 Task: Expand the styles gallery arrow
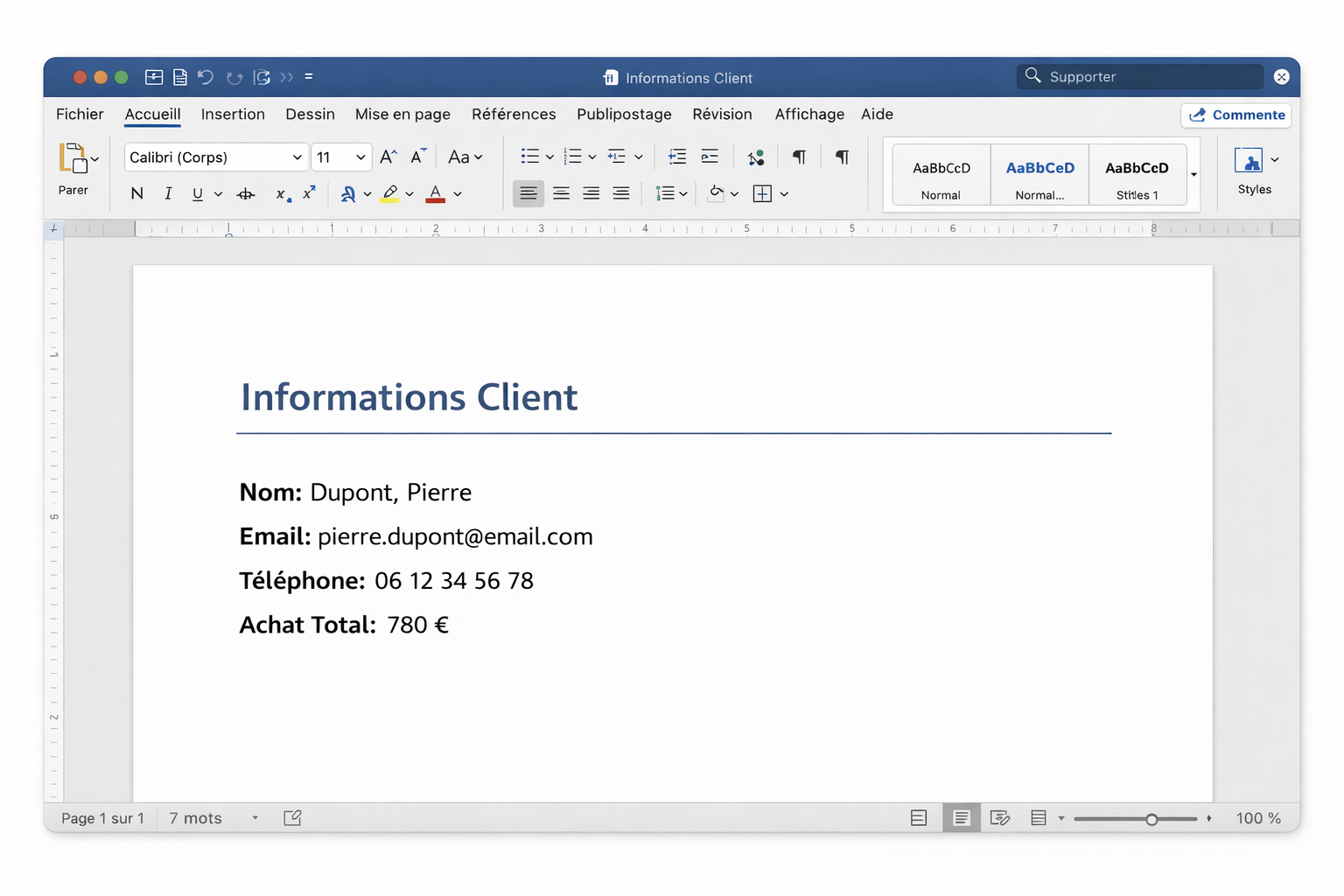(x=1193, y=175)
